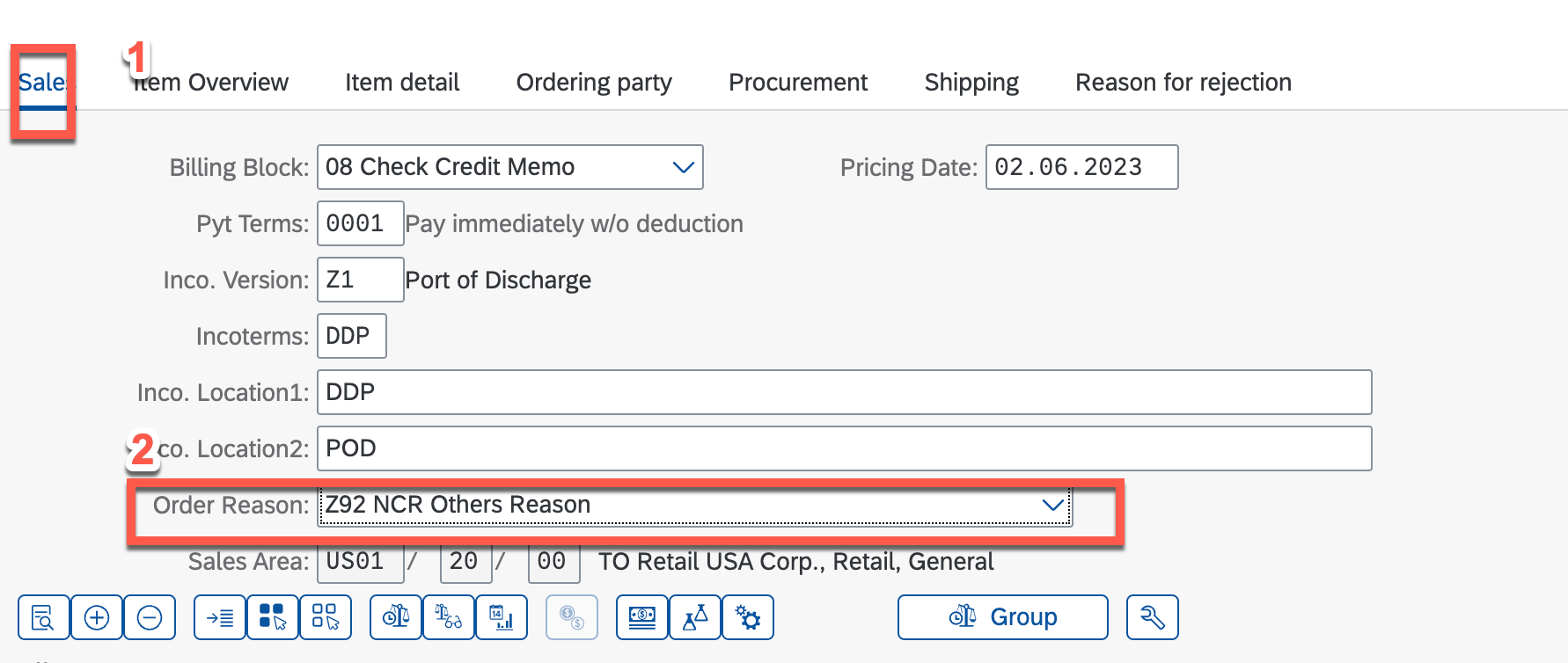Click the wrench settings icon
This screenshot has width=1568, height=663.
tap(1152, 617)
